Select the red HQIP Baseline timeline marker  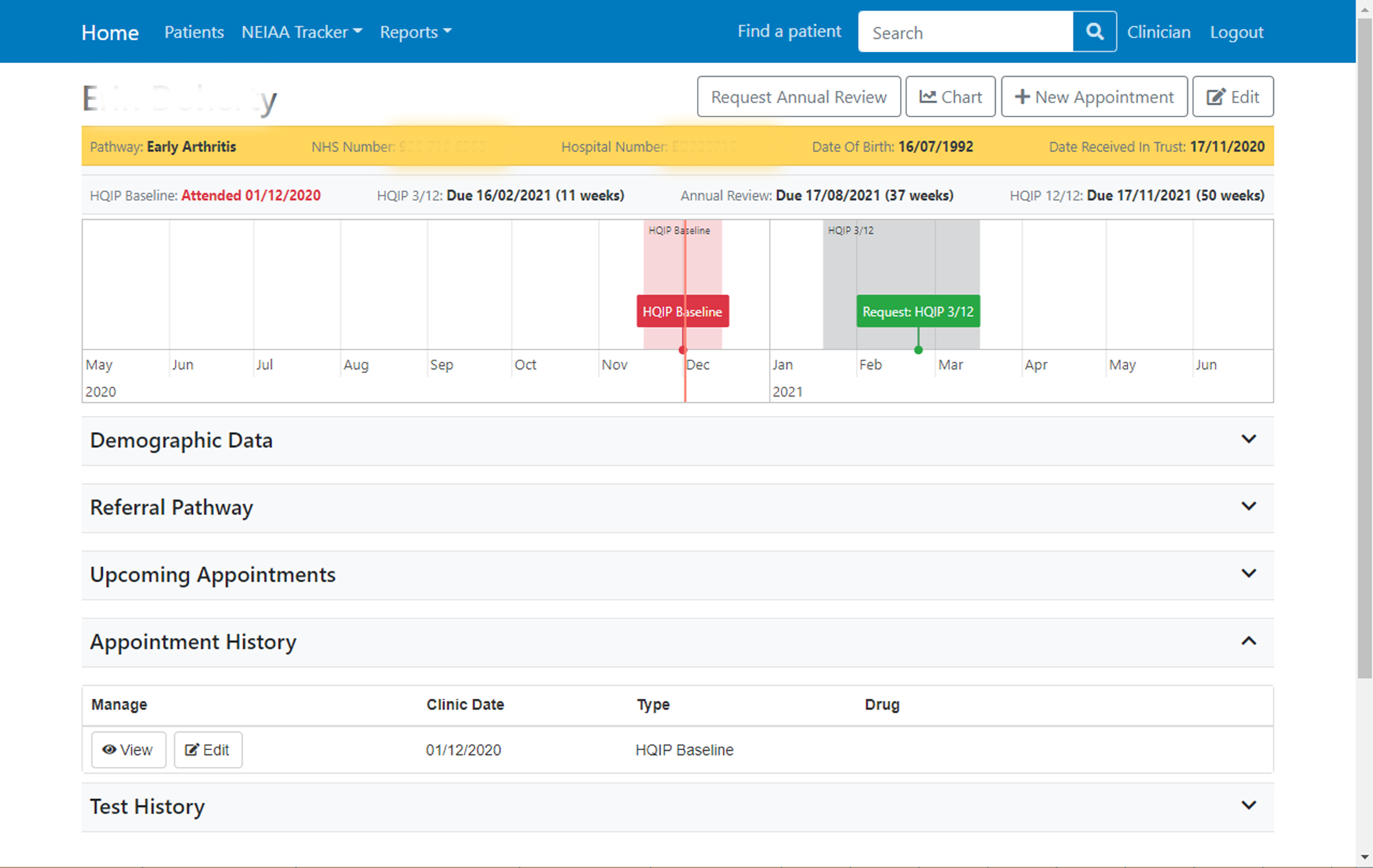point(682,311)
